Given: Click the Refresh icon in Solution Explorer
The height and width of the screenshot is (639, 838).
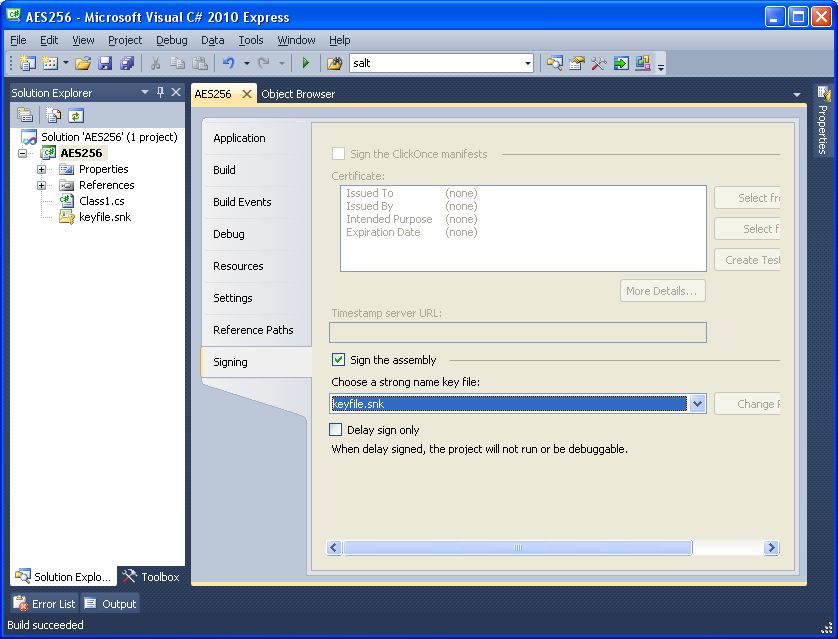Looking at the screenshot, I should click(x=76, y=115).
